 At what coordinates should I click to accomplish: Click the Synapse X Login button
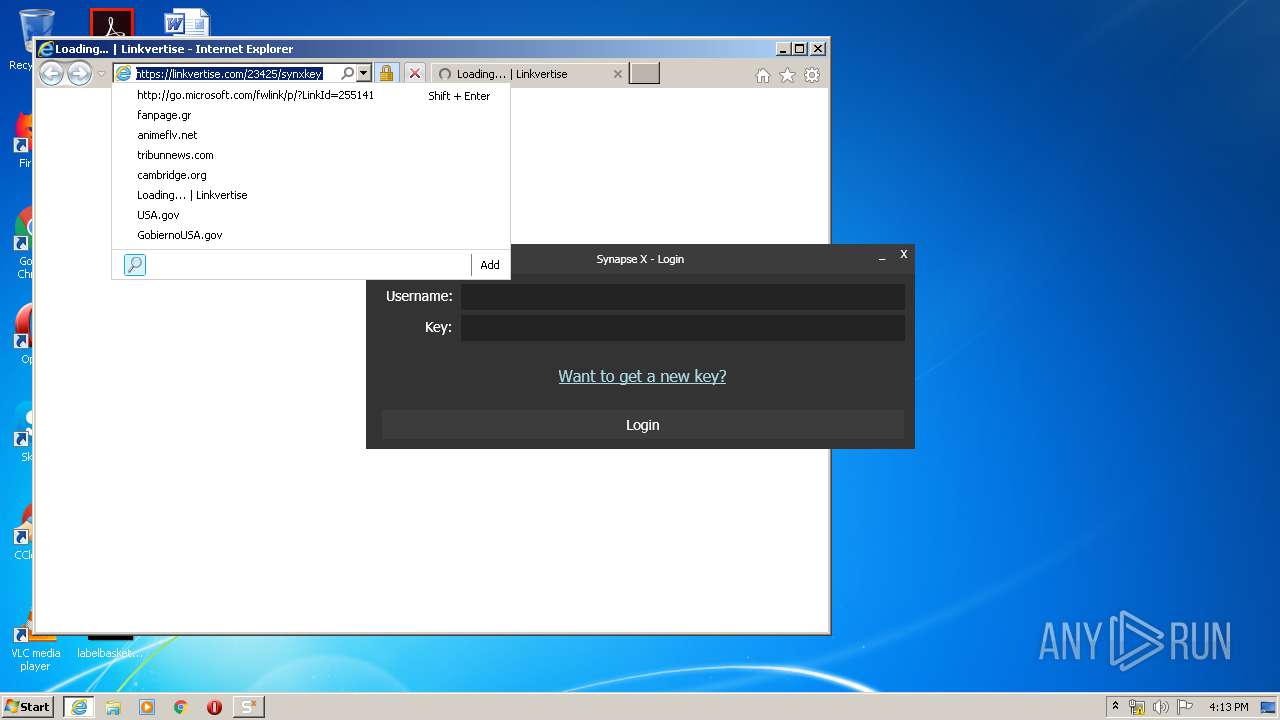coord(643,425)
